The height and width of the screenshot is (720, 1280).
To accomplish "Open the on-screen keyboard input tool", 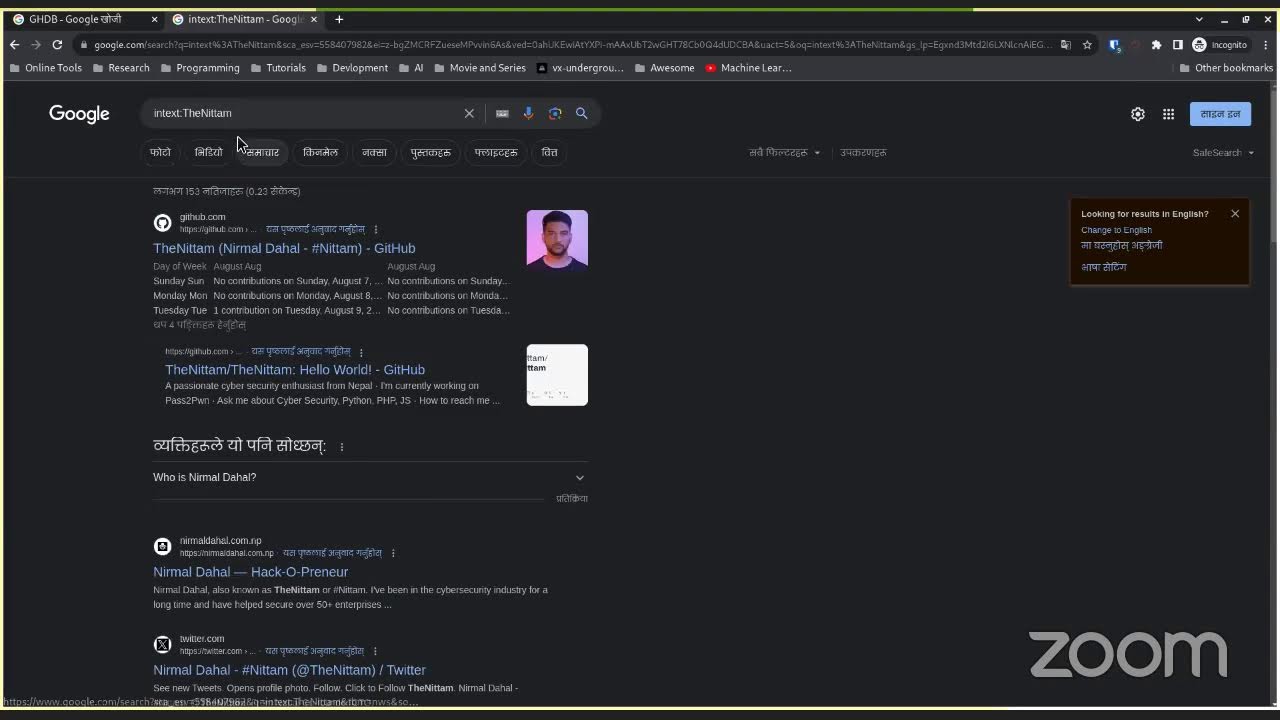I will coord(502,113).
